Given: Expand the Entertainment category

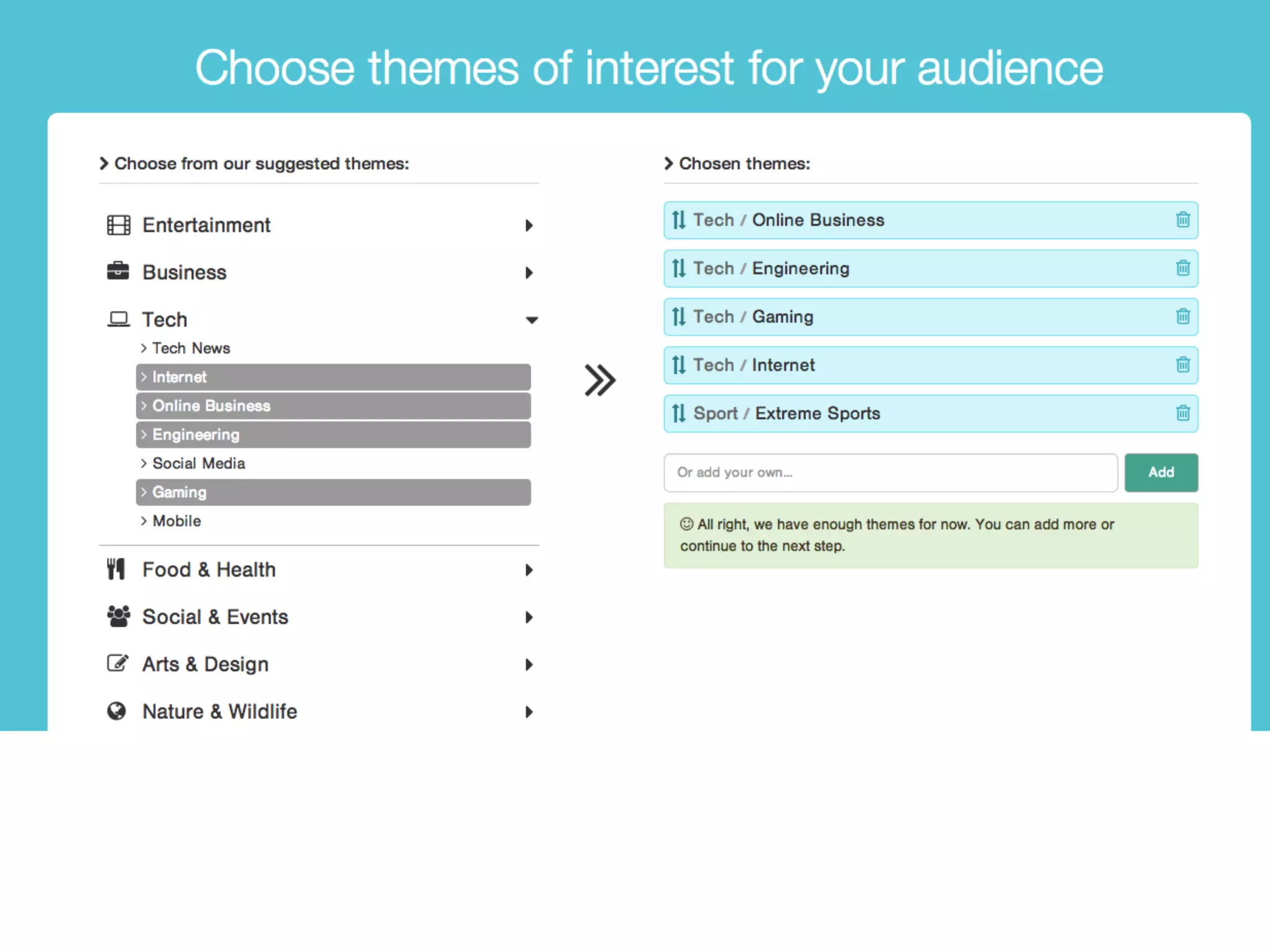Looking at the screenshot, I should click(318, 225).
